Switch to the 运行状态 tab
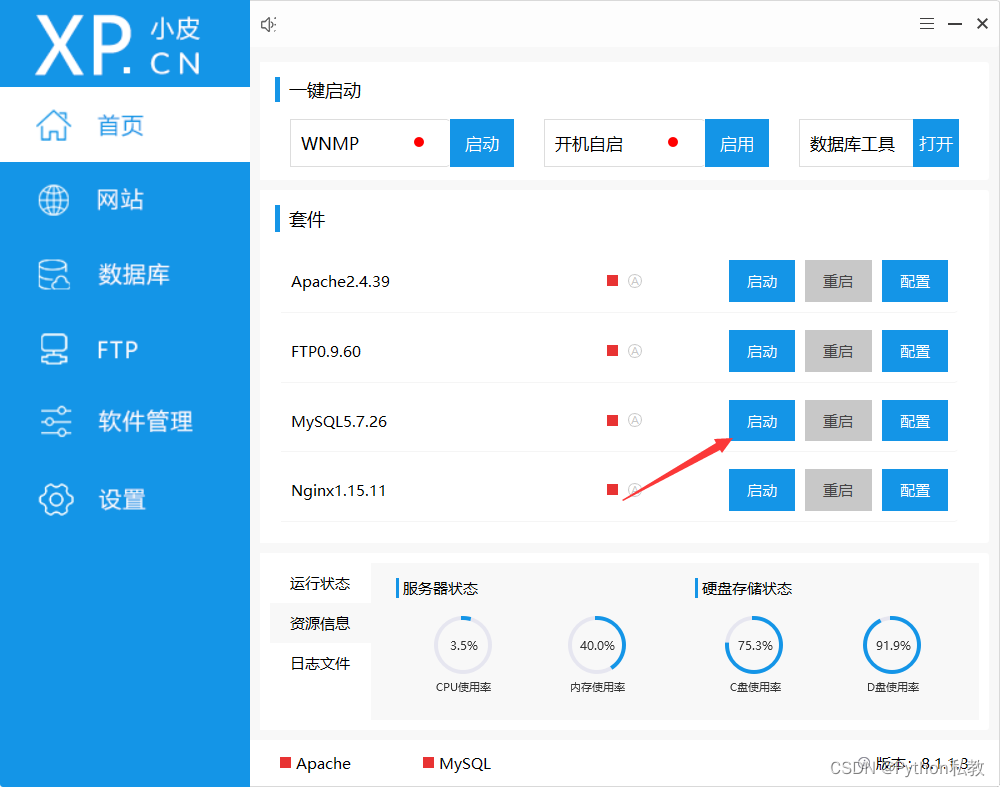This screenshot has width=1000, height=787. pyautogui.click(x=320, y=583)
